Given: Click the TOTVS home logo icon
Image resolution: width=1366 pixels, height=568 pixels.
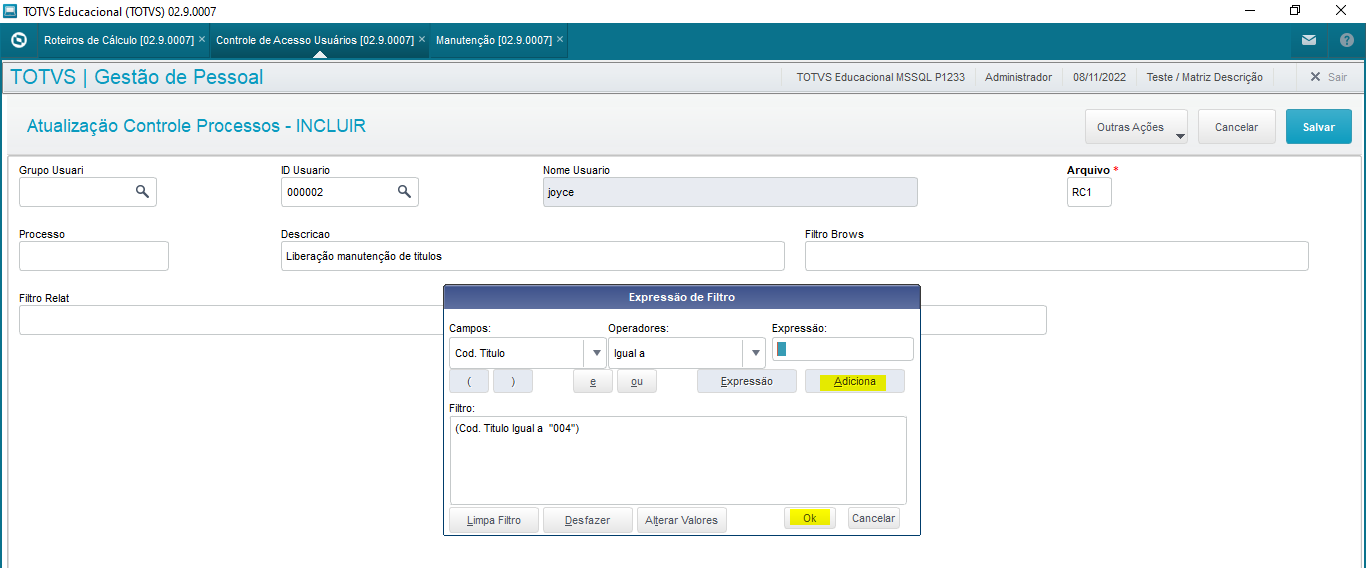Looking at the screenshot, I should tap(18, 41).
